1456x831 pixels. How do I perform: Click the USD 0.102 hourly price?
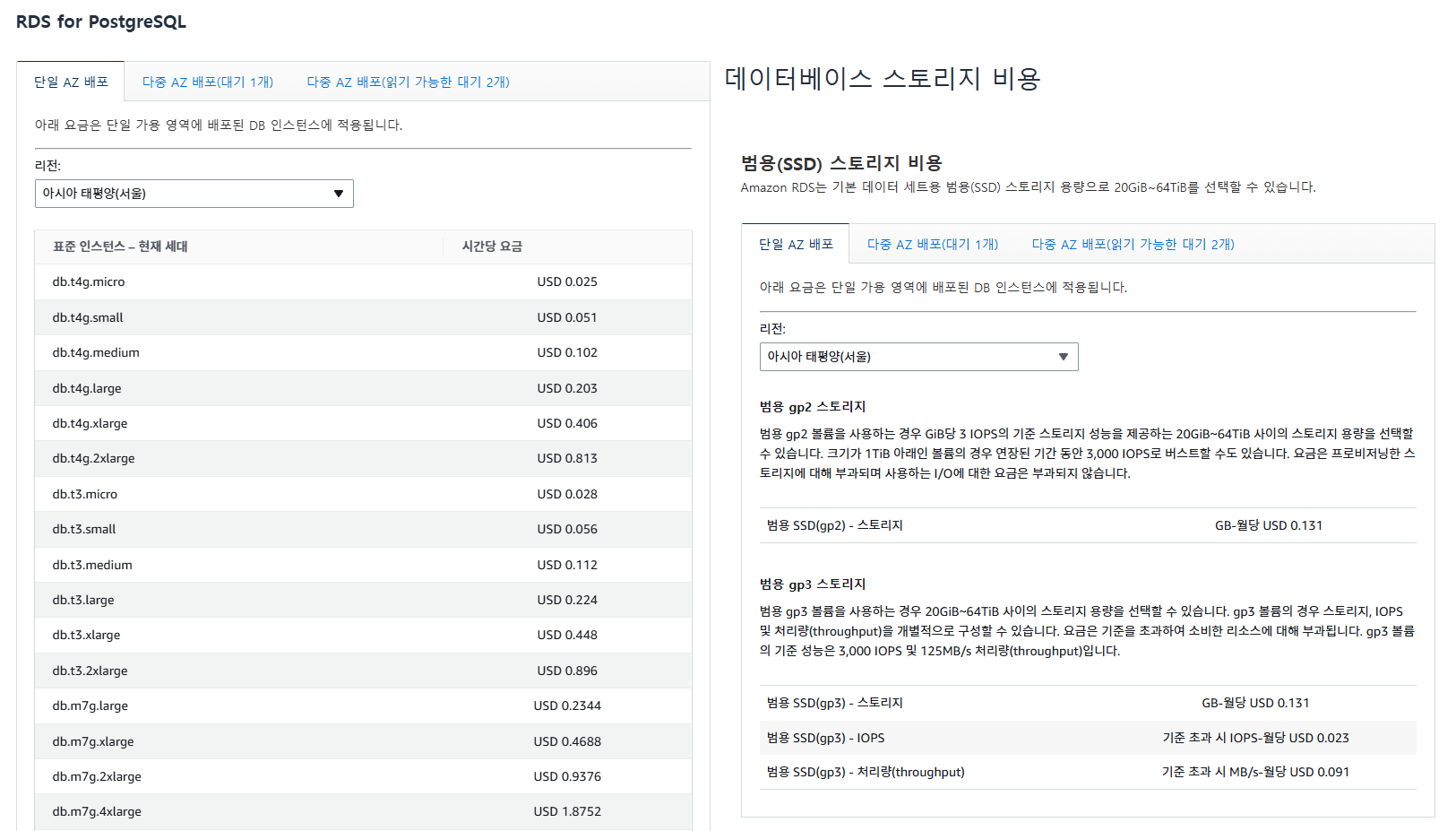[x=567, y=352]
